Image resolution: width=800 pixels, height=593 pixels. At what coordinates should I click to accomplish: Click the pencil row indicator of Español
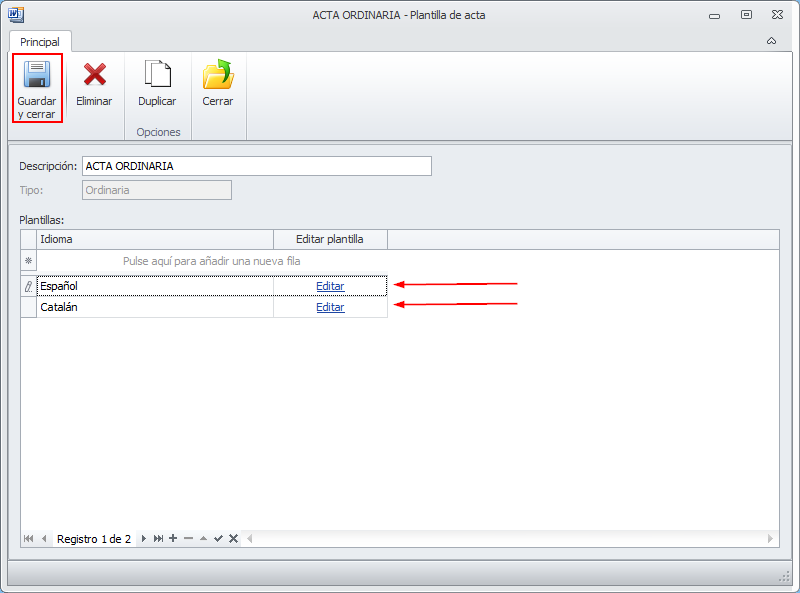29,286
